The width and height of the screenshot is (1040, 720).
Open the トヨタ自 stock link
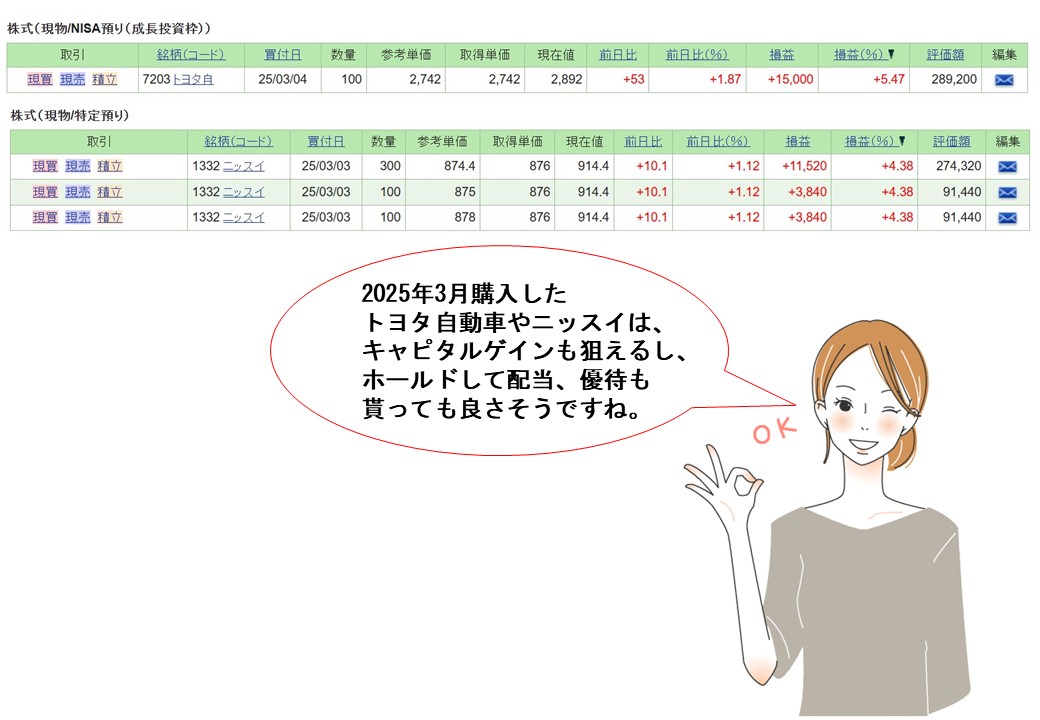(x=193, y=80)
